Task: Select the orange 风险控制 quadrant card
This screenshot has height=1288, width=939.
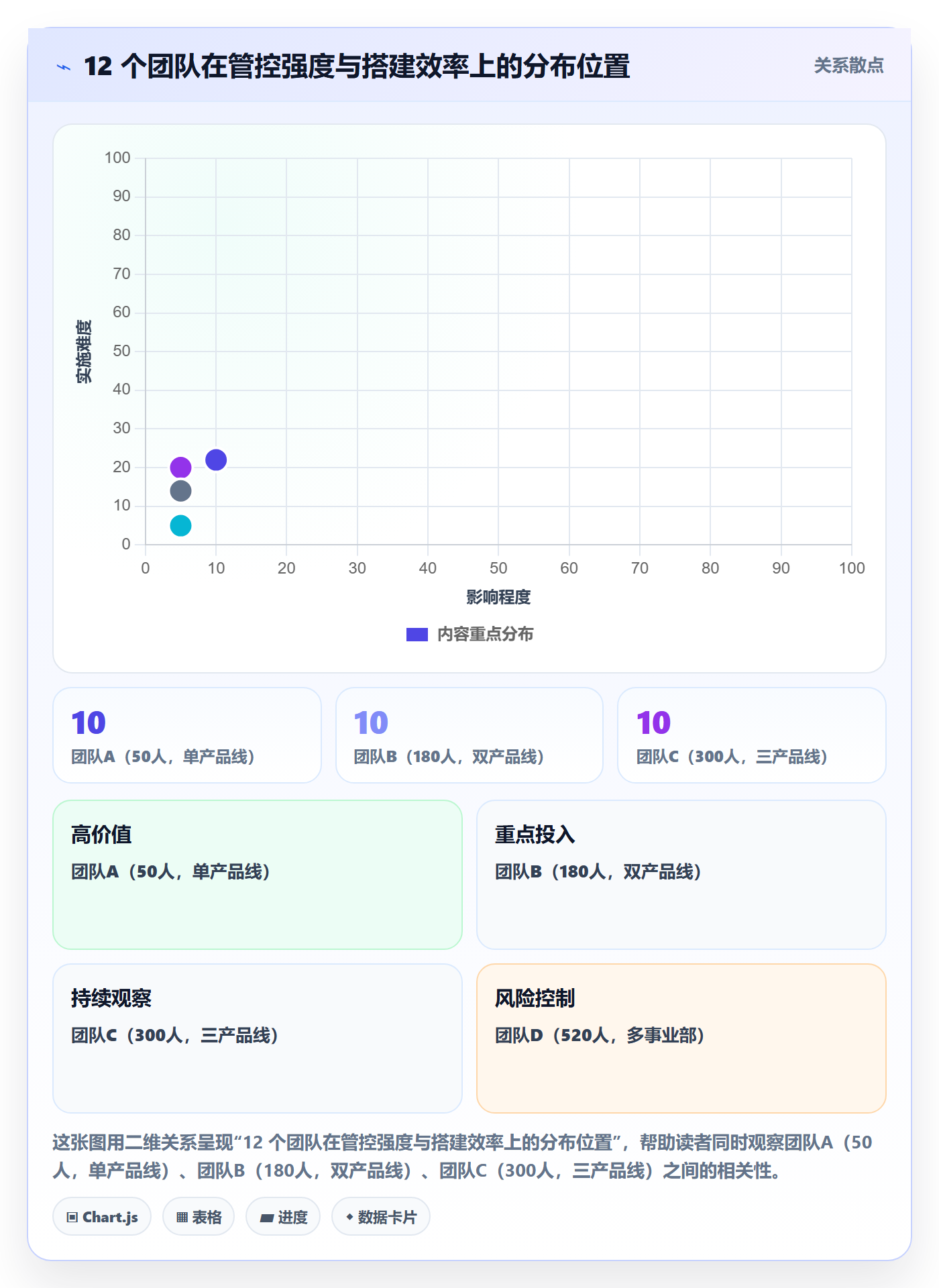Action: [x=681, y=1038]
